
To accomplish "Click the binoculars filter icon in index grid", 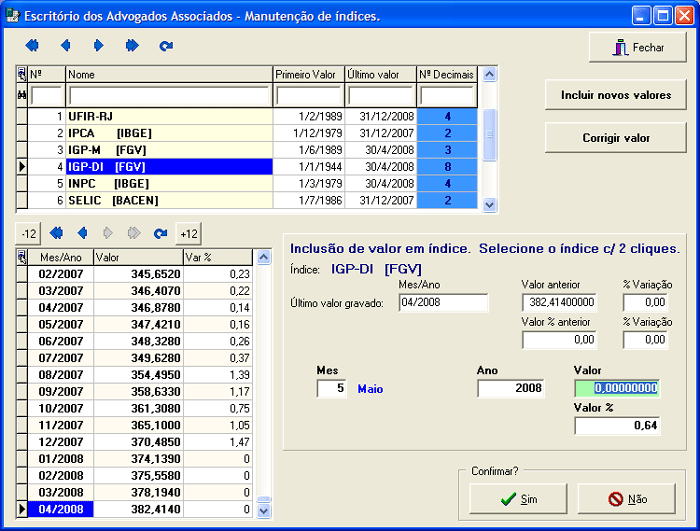I will [22, 95].
